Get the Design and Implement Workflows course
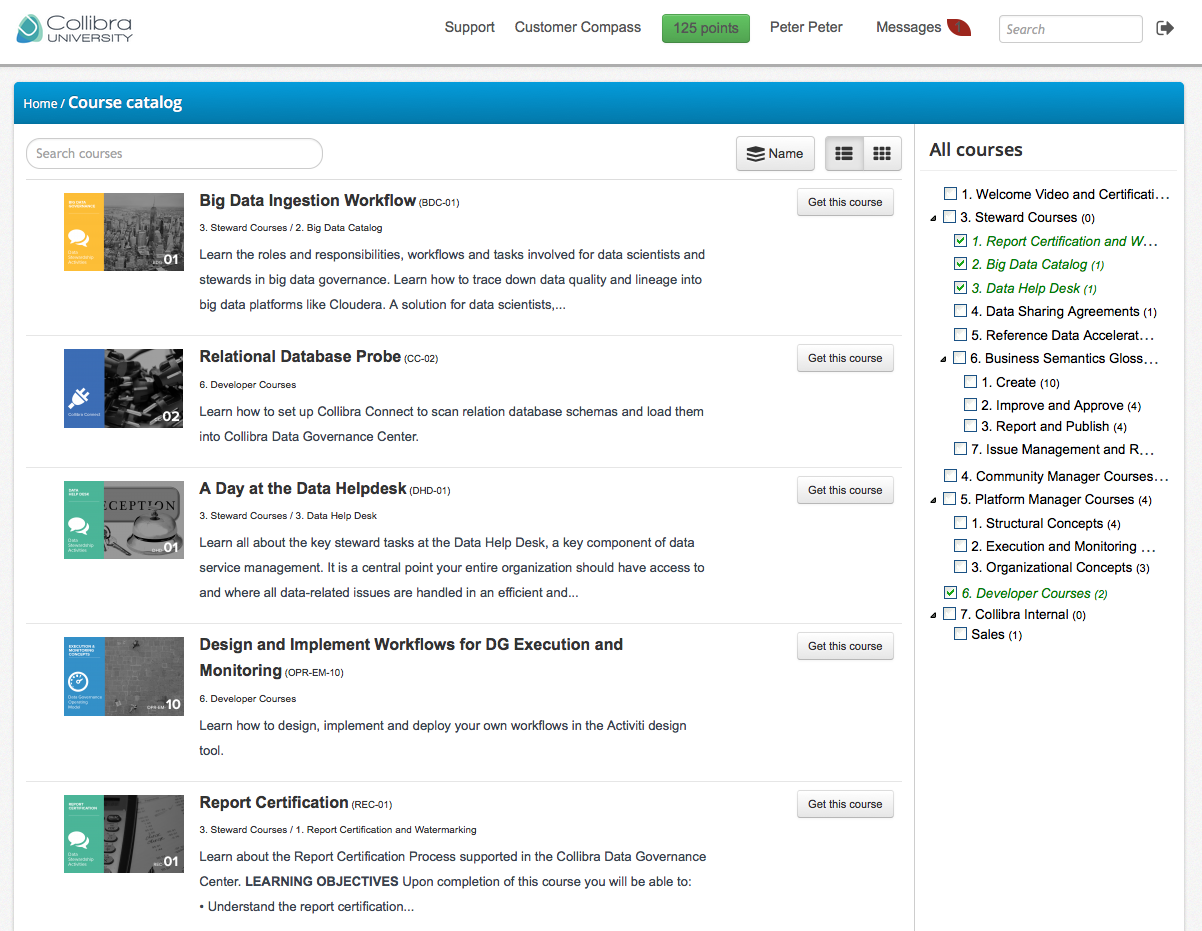 point(845,646)
